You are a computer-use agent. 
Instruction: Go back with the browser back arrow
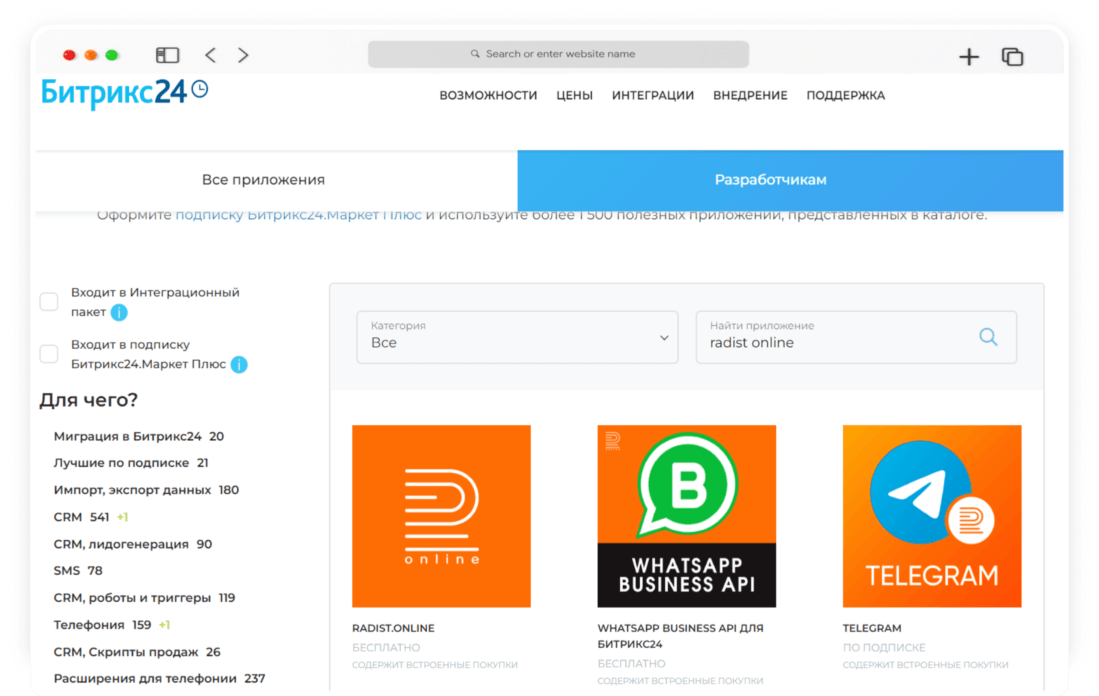[210, 55]
